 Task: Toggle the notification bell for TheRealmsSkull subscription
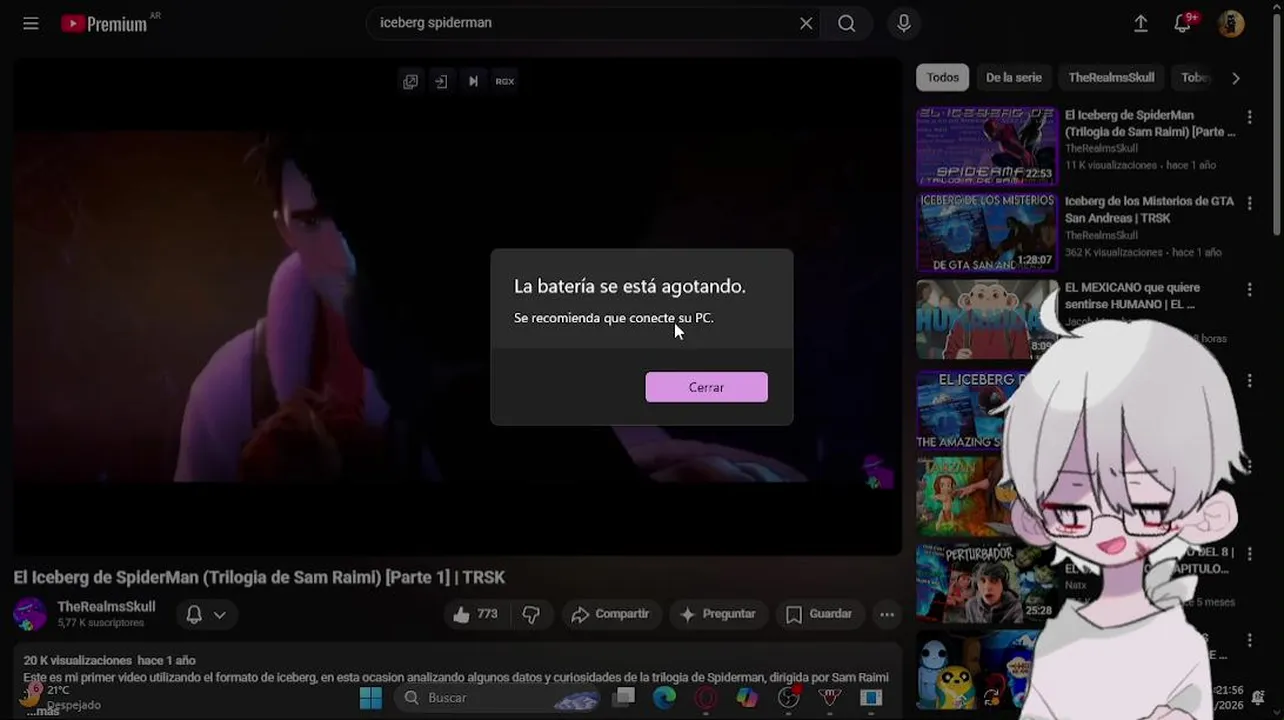coord(206,615)
